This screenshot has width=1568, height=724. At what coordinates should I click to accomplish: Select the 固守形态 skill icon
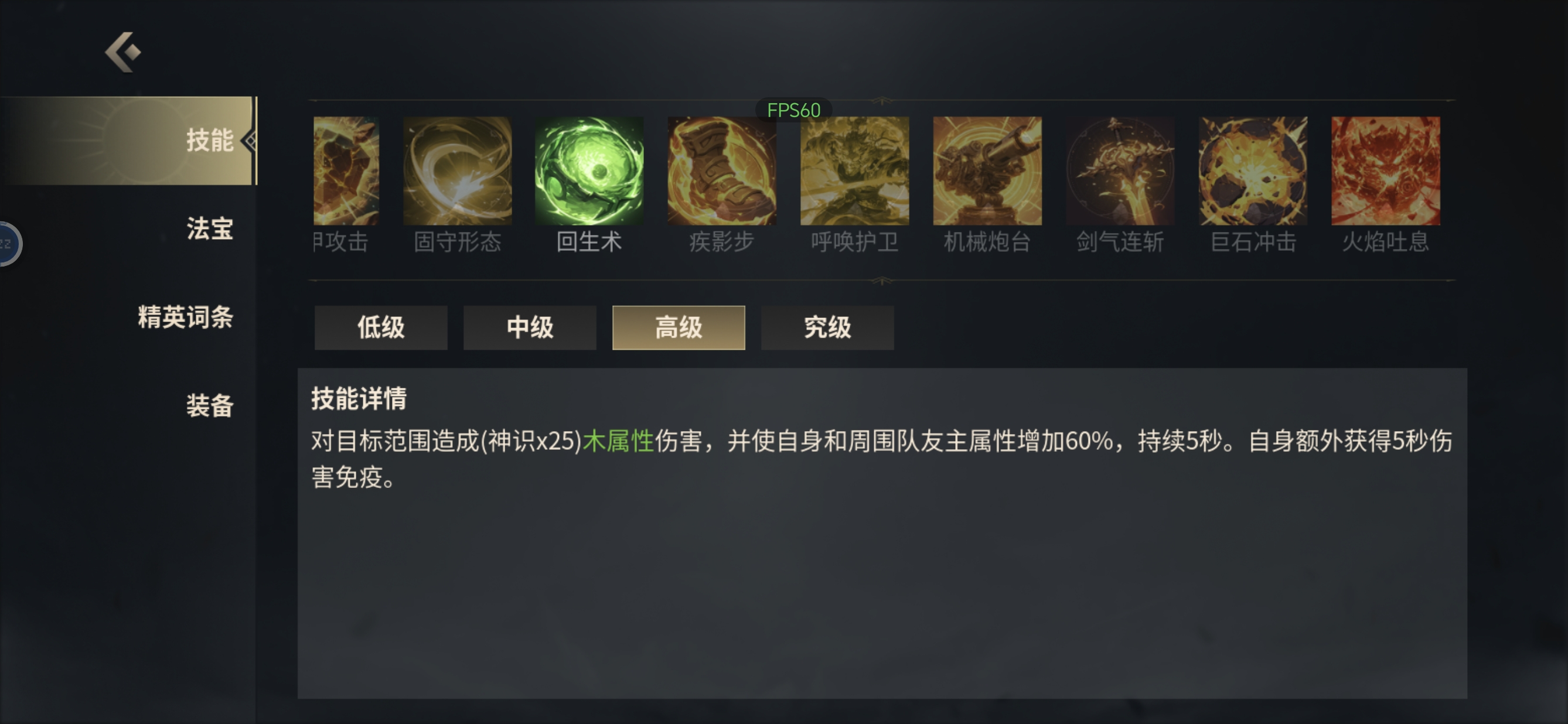[x=457, y=171]
